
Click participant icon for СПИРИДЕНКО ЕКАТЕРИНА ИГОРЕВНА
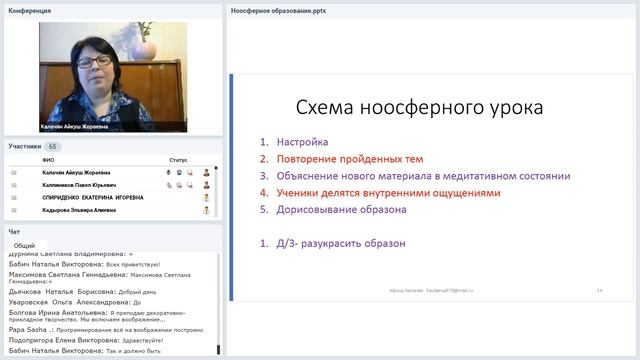[207, 198]
